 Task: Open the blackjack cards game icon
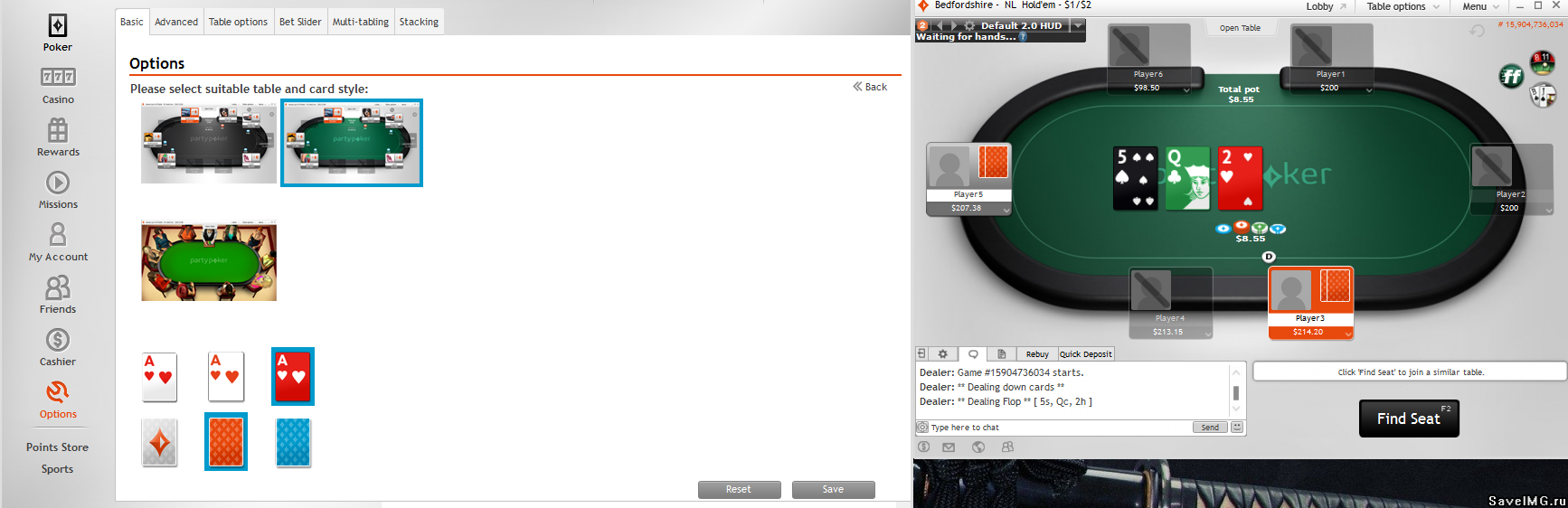point(1543,95)
